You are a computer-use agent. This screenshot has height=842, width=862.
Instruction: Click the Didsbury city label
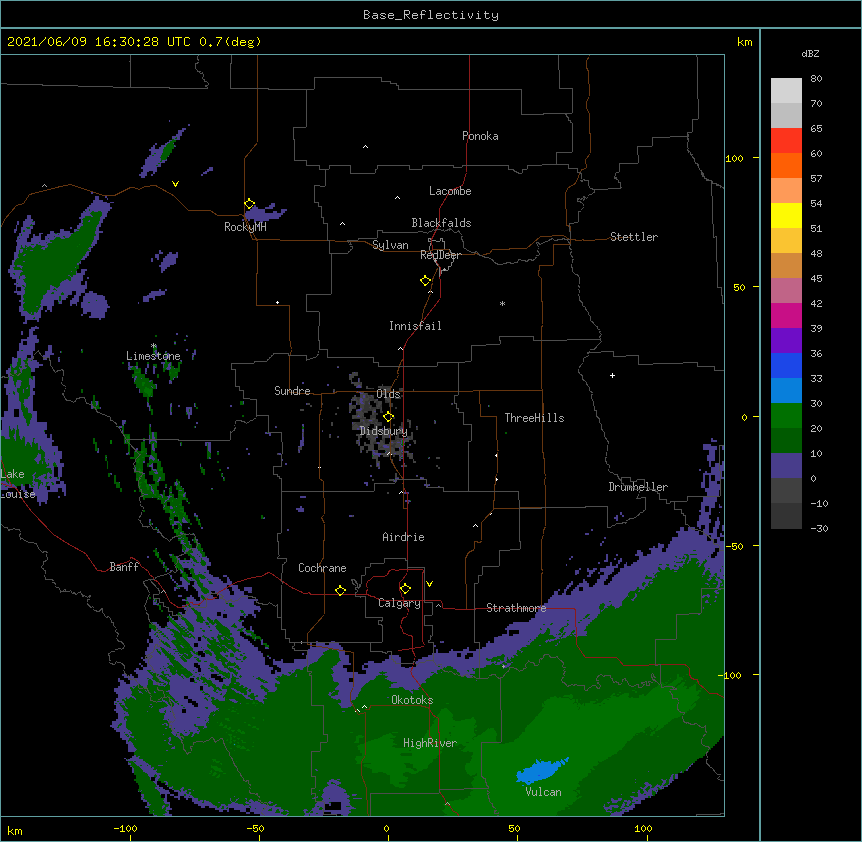click(384, 431)
